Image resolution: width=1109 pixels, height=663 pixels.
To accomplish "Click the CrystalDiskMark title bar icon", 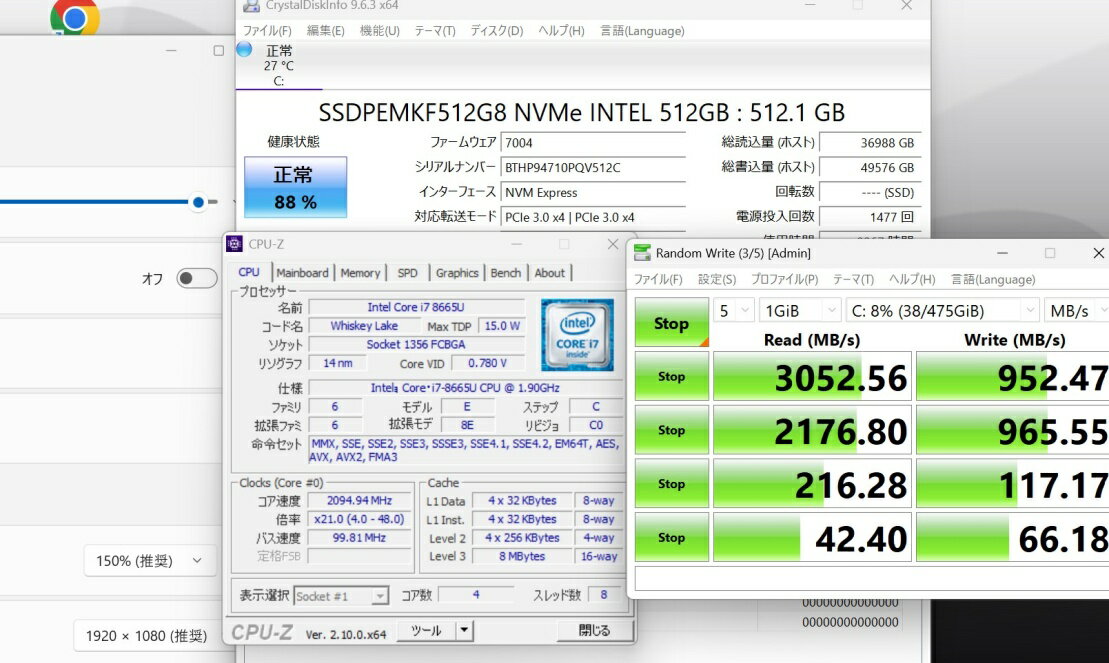I will pyautogui.click(x=641, y=253).
